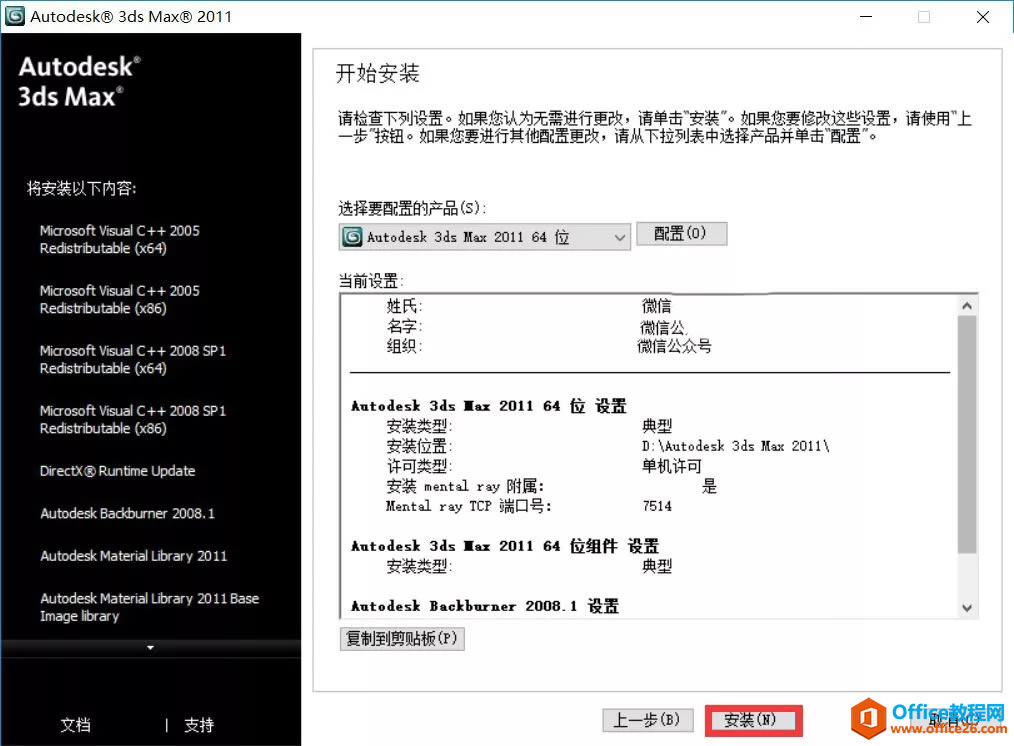Click the 3ds Max icon in the title bar
Image resolution: width=1014 pixels, height=746 pixels.
click(x=15, y=16)
